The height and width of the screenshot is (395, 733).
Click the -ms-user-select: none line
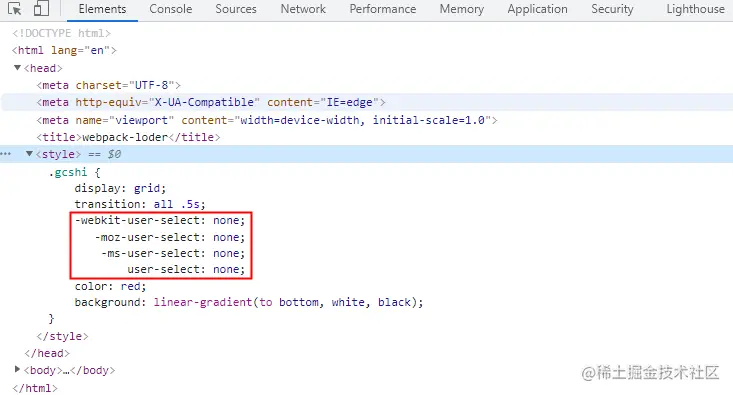(x=173, y=253)
